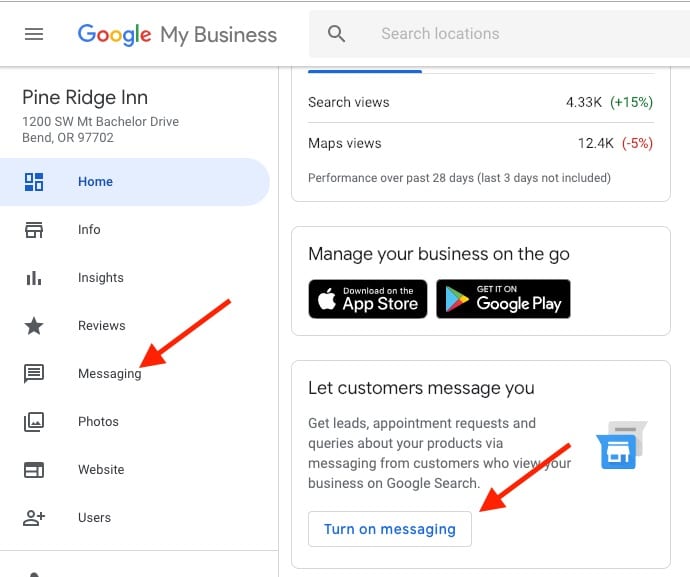Image resolution: width=690 pixels, height=577 pixels.
Task: Open the hamburger main menu
Action: tap(34, 34)
